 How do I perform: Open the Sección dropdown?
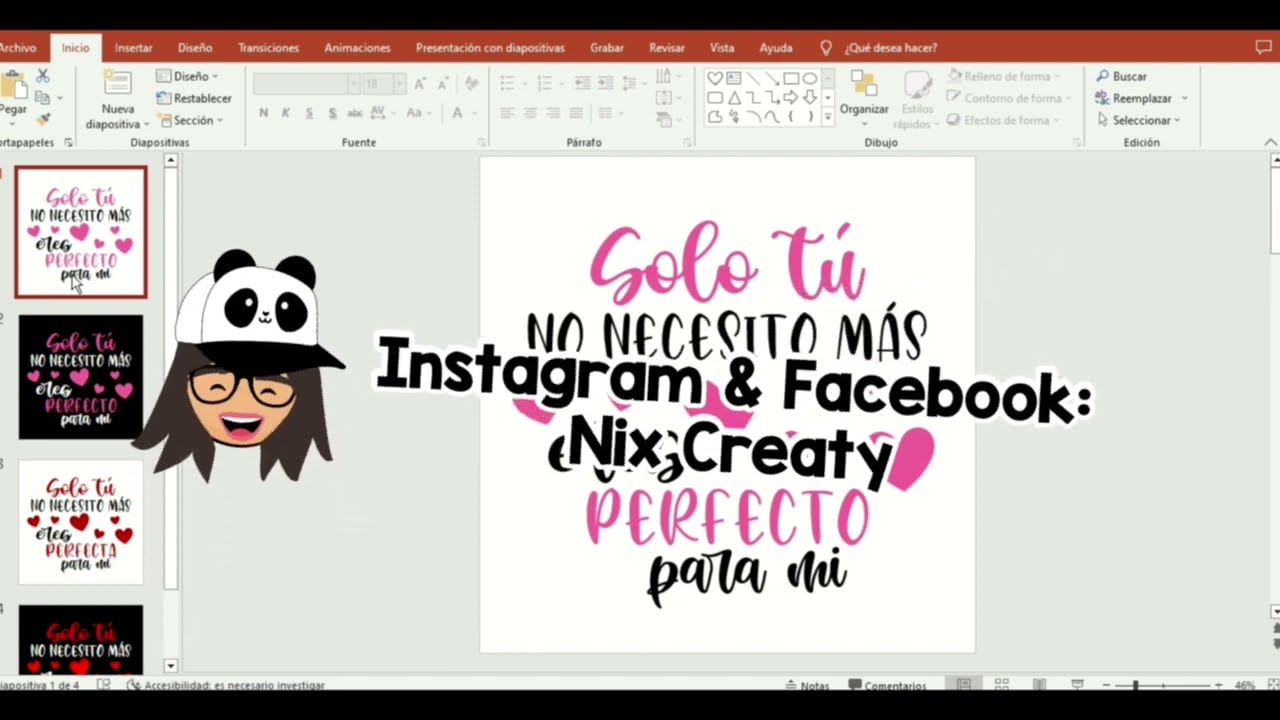tap(190, 120)
